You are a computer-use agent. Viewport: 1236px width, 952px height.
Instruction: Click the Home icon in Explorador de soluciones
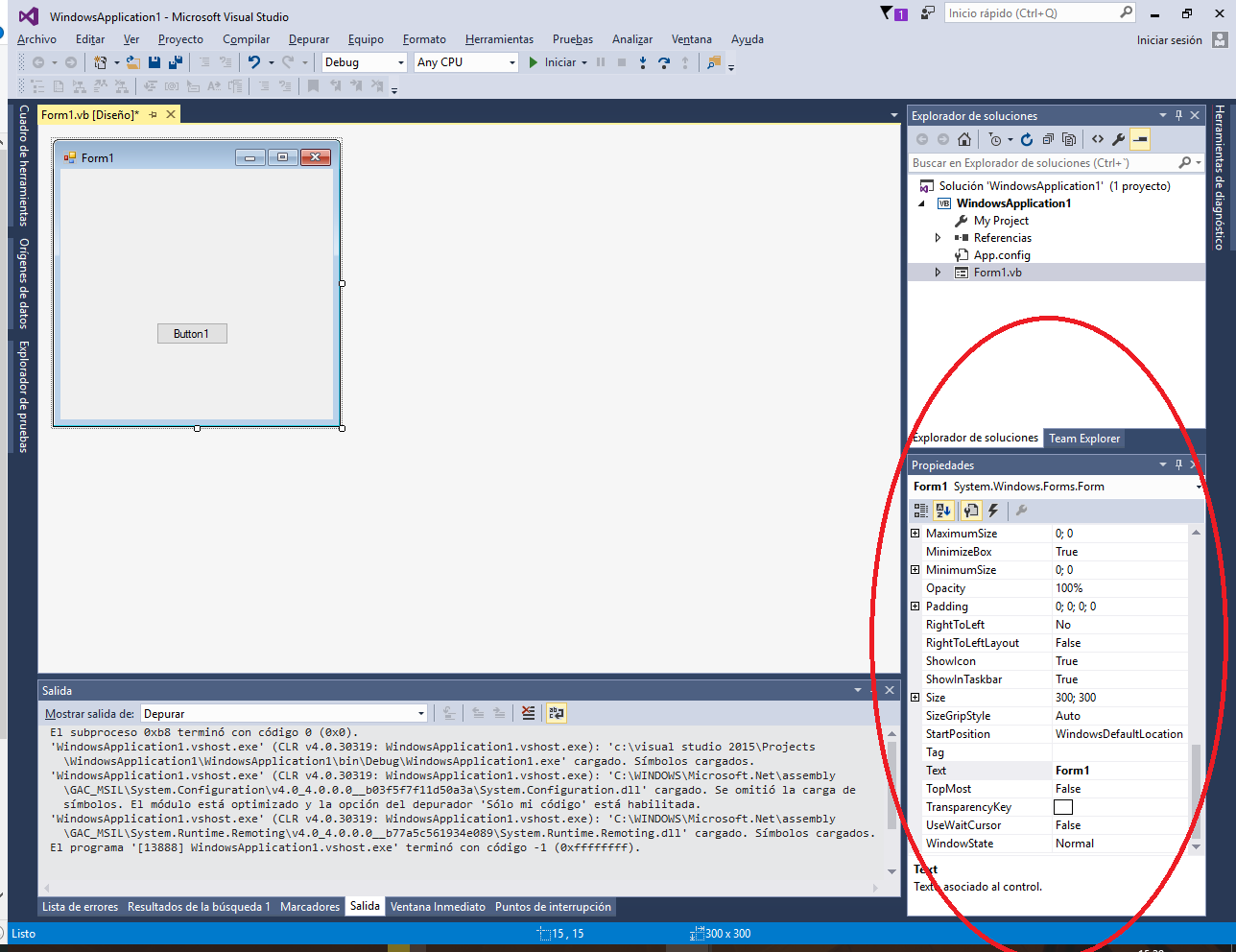click(x=964, y=139)
